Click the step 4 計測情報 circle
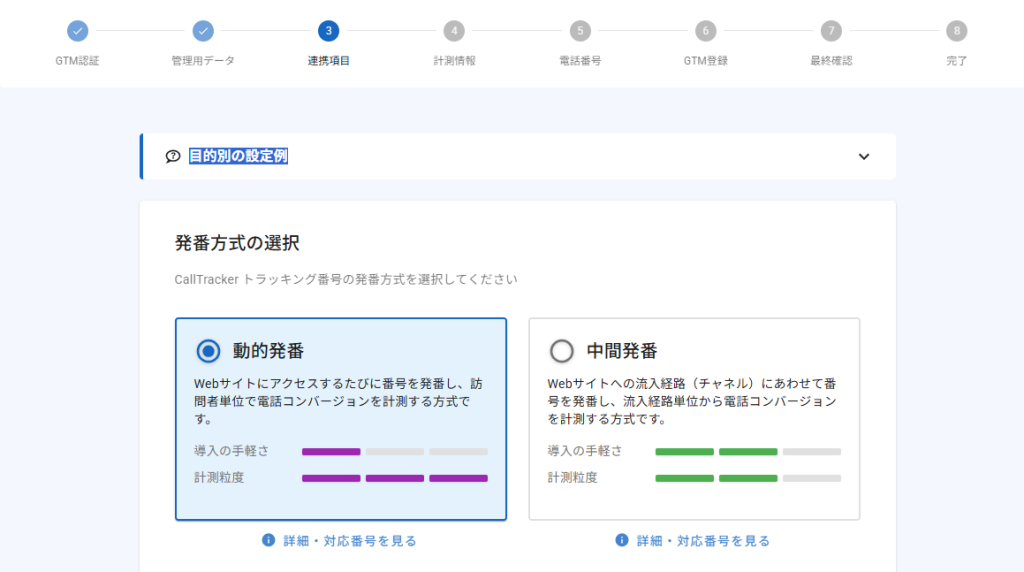Screen dimensions: 1024x572 point(455,31)
